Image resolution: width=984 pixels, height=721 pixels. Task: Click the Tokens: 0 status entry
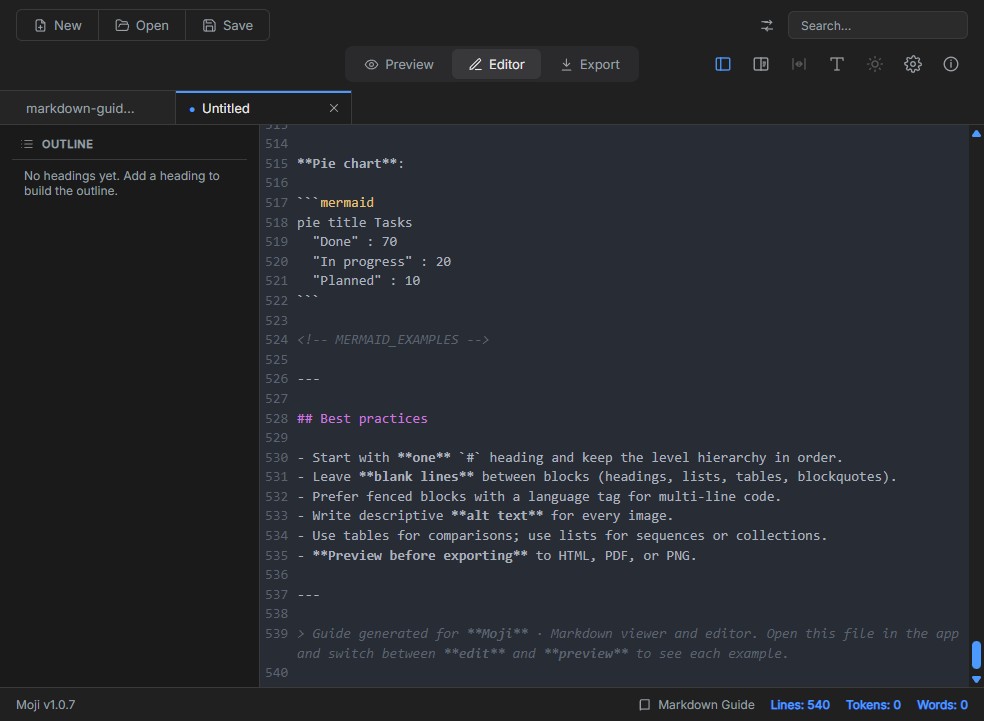click(873, 705)
